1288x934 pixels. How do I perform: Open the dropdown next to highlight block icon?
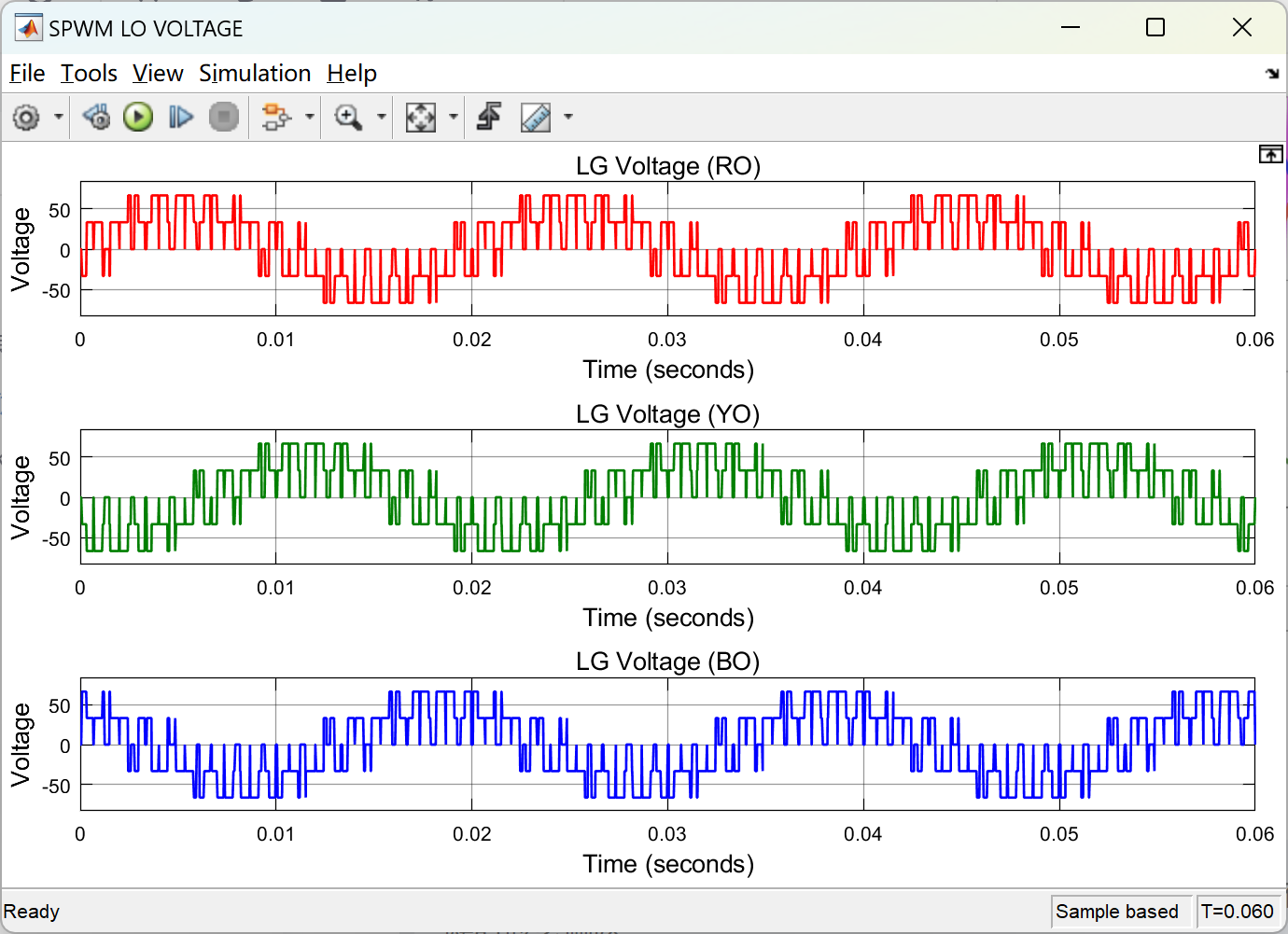pyautogui.click(x=309, y=118)
